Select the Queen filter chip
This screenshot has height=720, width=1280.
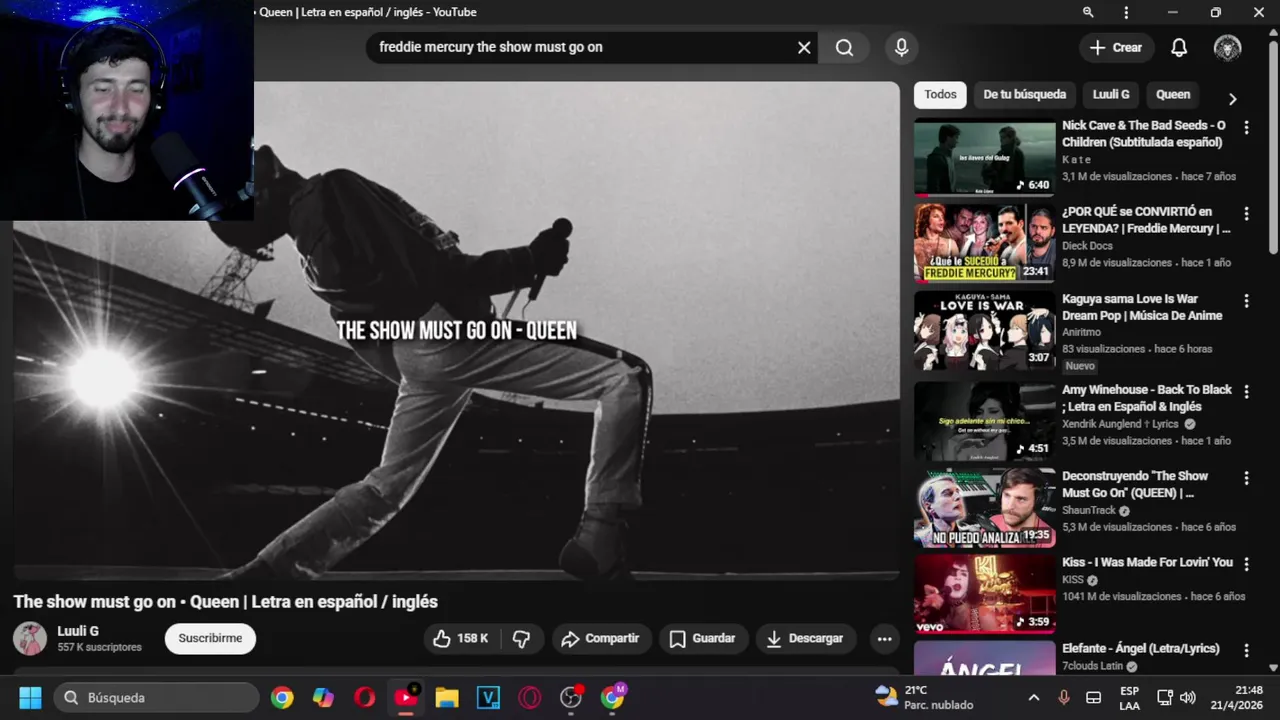[1173, 94]
